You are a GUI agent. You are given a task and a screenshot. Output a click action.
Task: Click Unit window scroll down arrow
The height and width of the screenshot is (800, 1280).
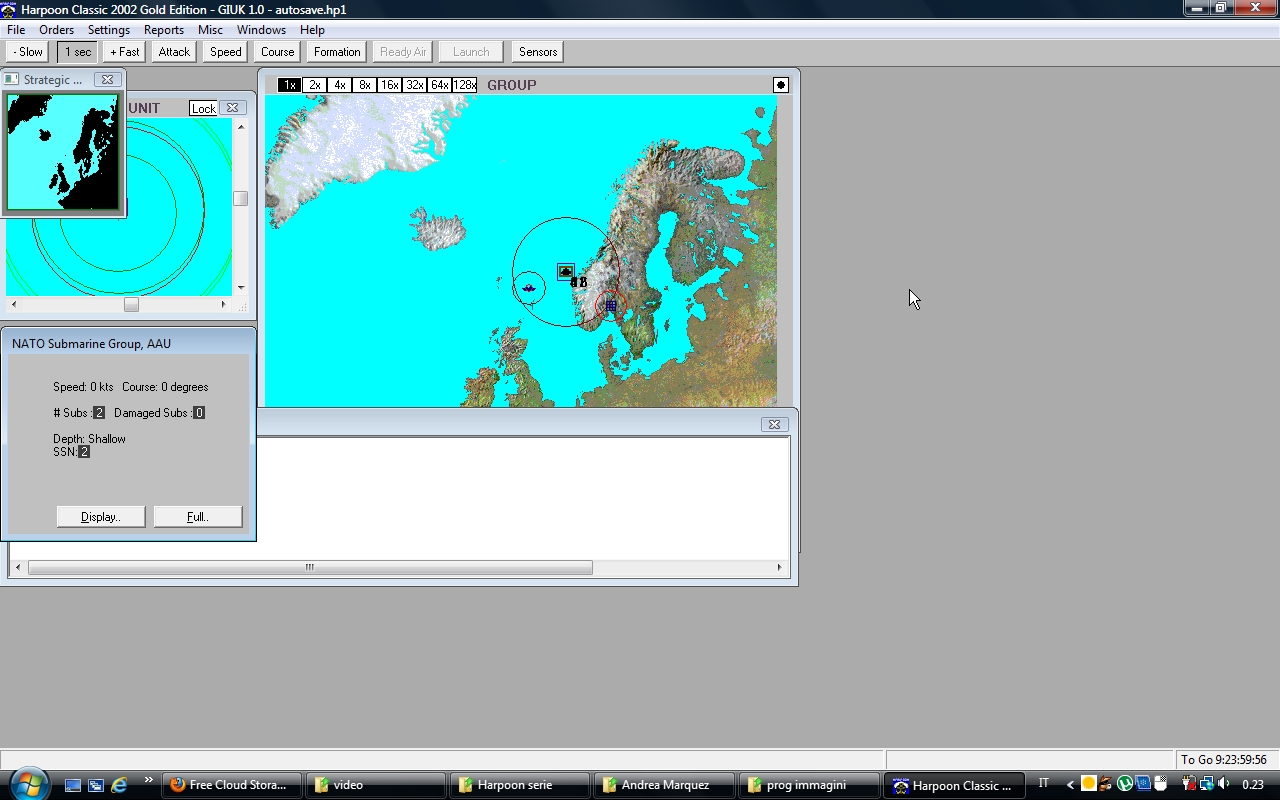tap(240, 288)
